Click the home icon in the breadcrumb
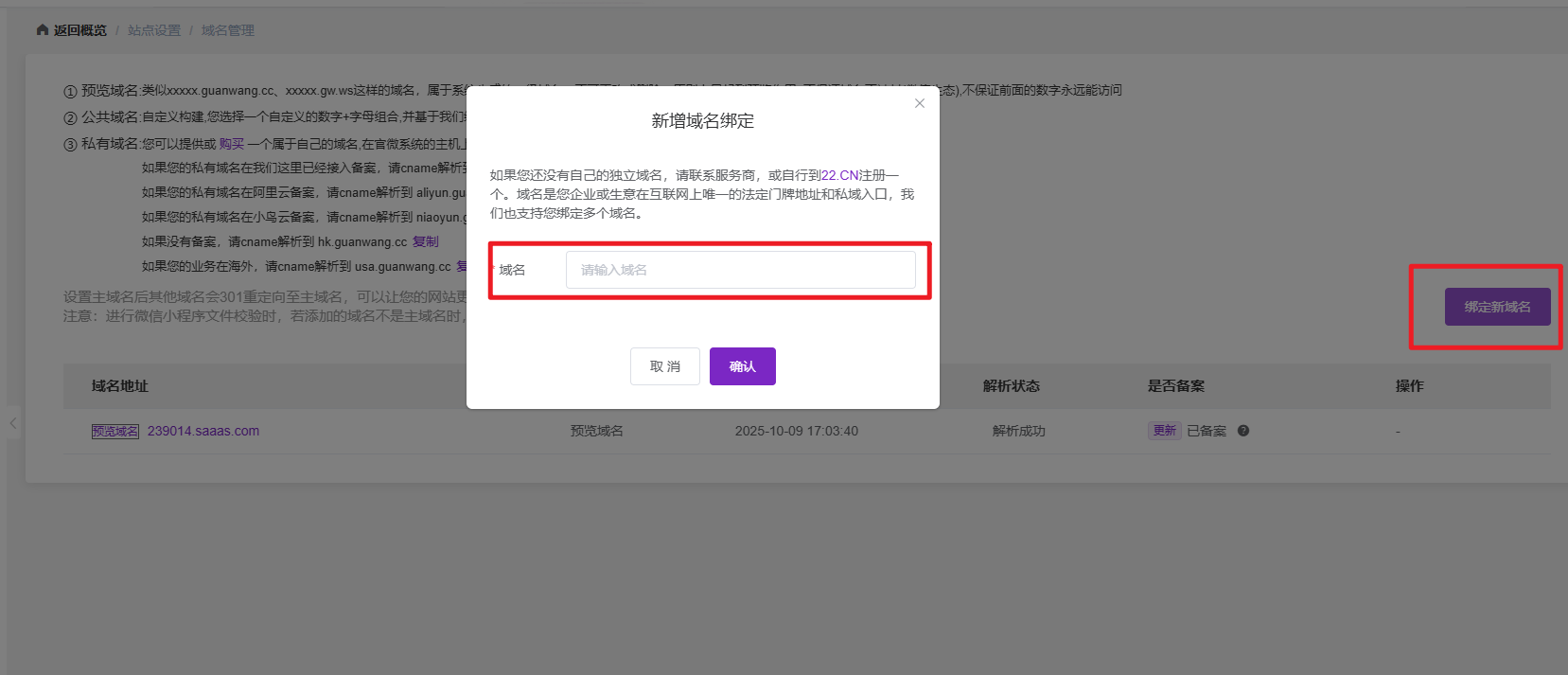 point(43,30)
